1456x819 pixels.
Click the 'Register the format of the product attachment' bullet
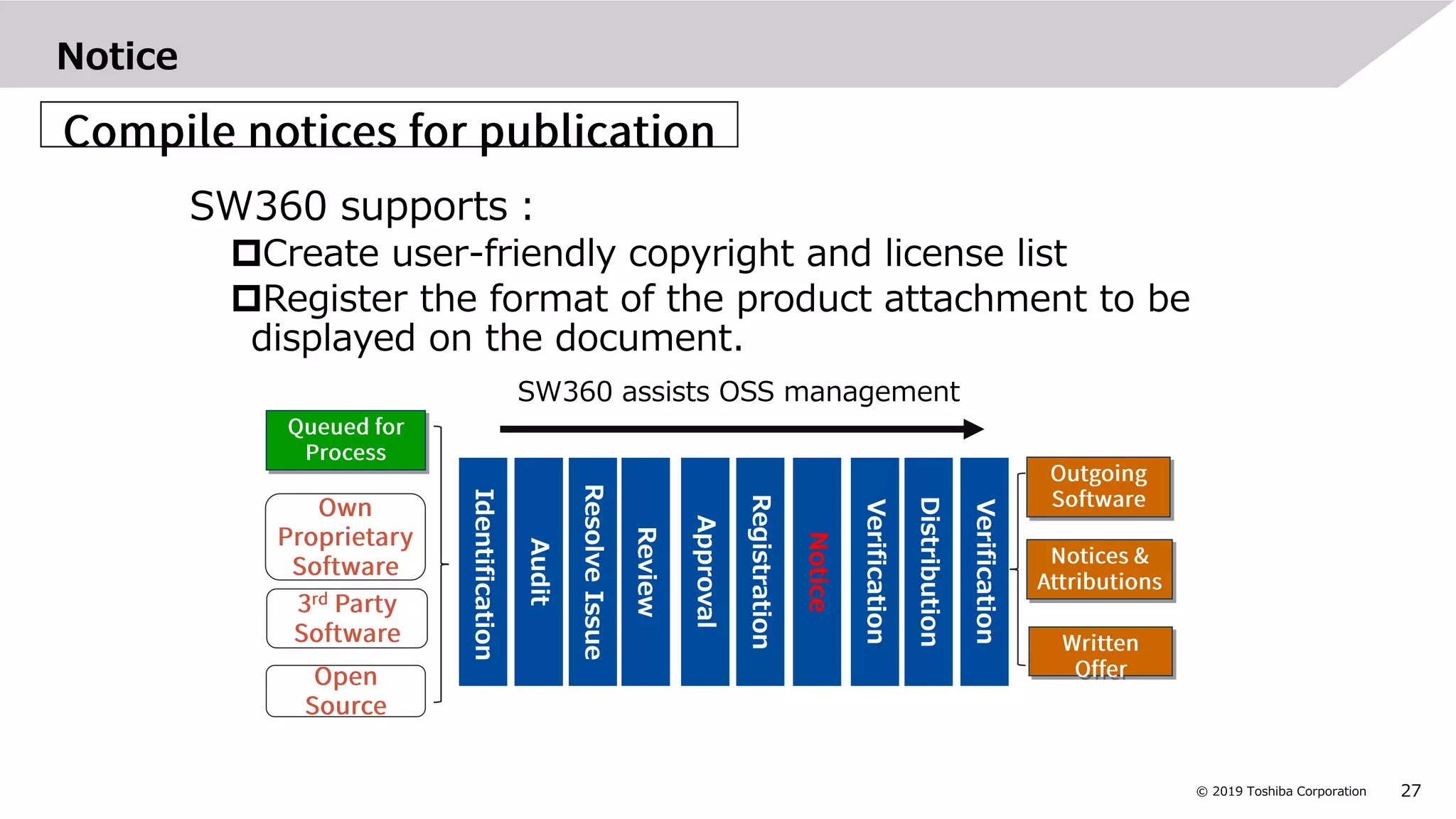712,318
